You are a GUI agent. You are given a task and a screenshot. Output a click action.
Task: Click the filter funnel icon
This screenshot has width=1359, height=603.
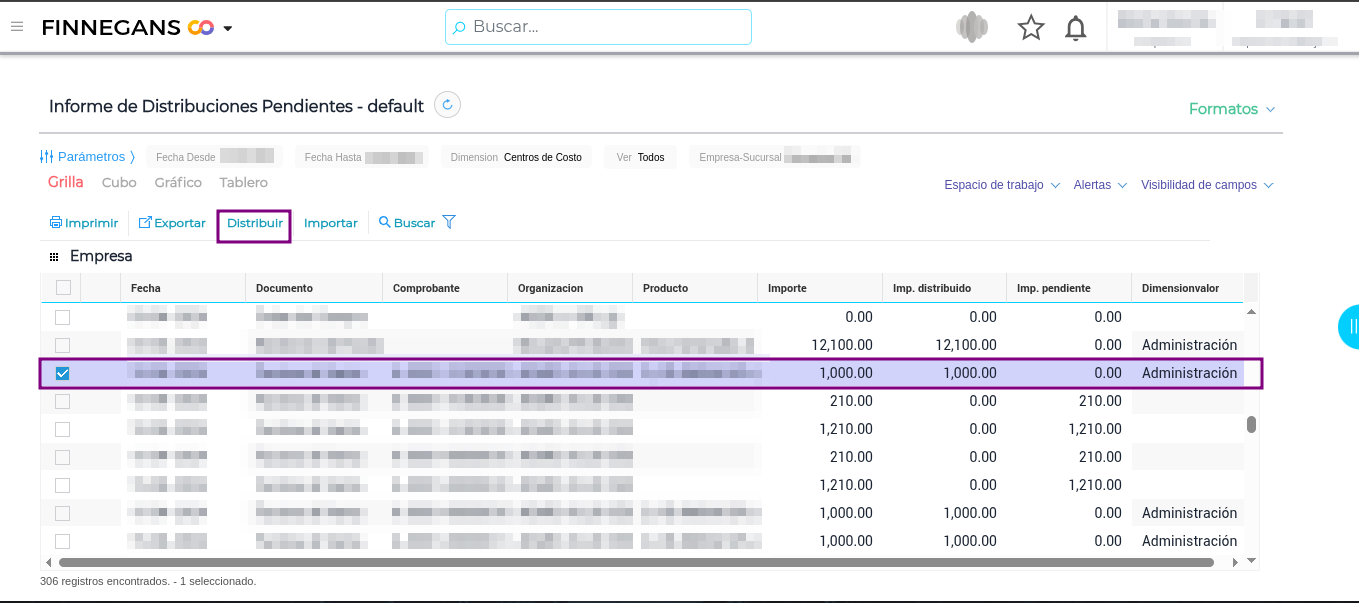click(449, 222)
